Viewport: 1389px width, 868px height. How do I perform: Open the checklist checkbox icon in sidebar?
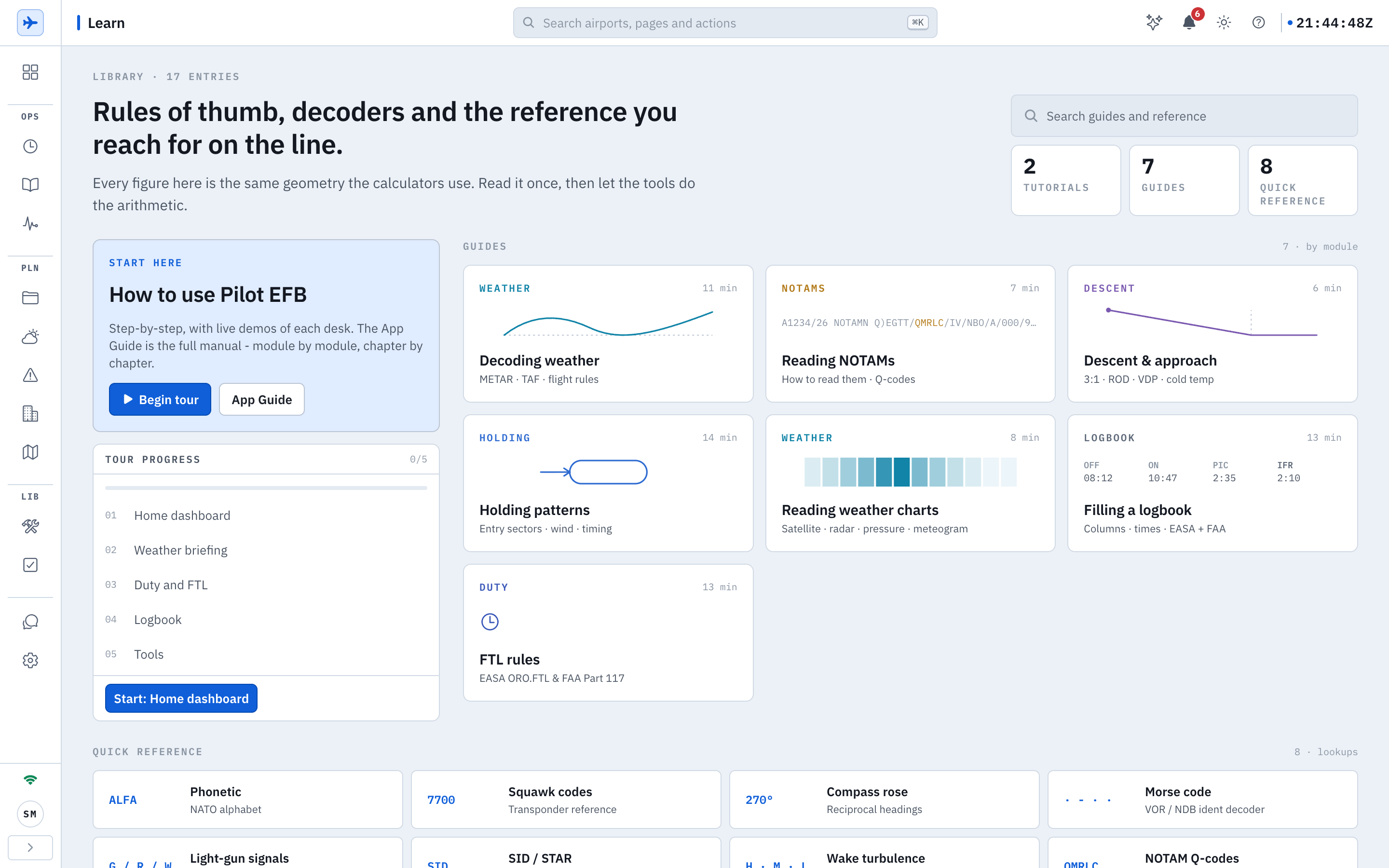coord(30,565)
